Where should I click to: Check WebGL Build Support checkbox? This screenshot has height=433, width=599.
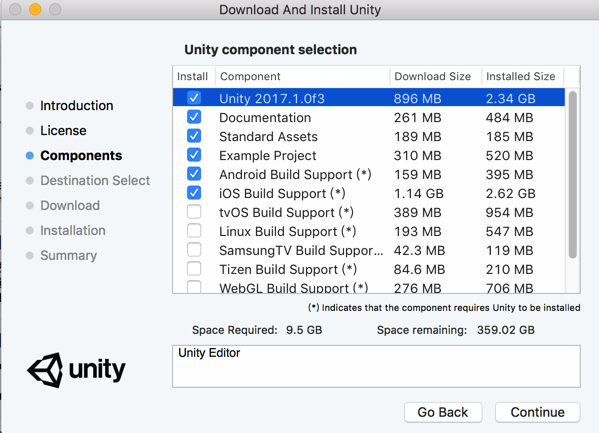pyautogui.click(x=194, y=287)
